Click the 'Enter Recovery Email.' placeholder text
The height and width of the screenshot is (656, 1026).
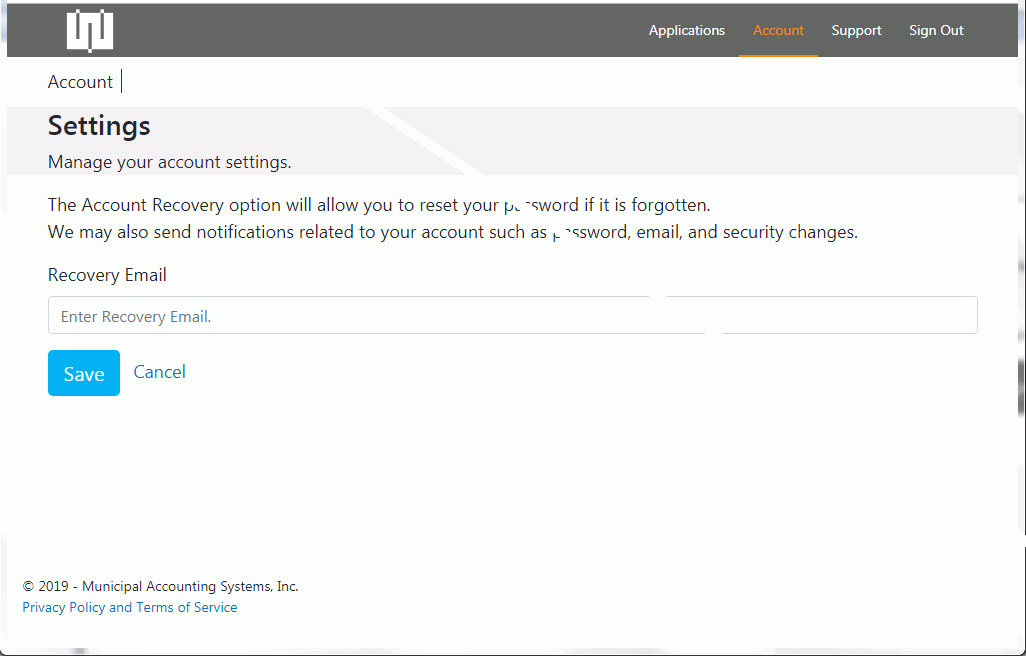point(136,317)
